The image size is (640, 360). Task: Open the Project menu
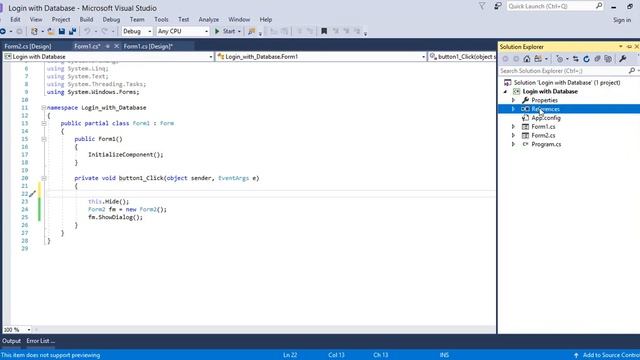pos(61,19)
